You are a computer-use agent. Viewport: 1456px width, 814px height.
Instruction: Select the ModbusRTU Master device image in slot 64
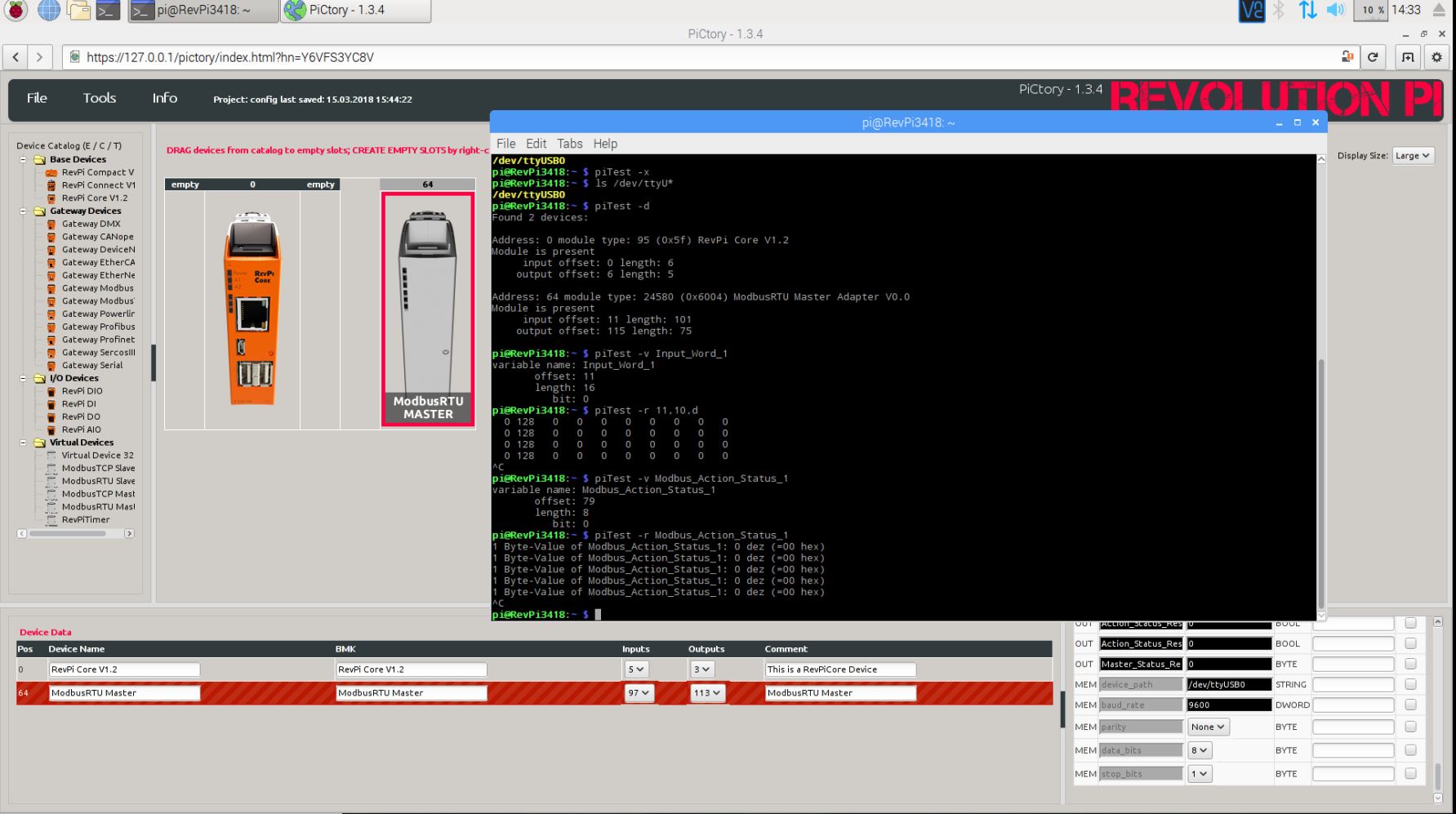pos(427,309)
